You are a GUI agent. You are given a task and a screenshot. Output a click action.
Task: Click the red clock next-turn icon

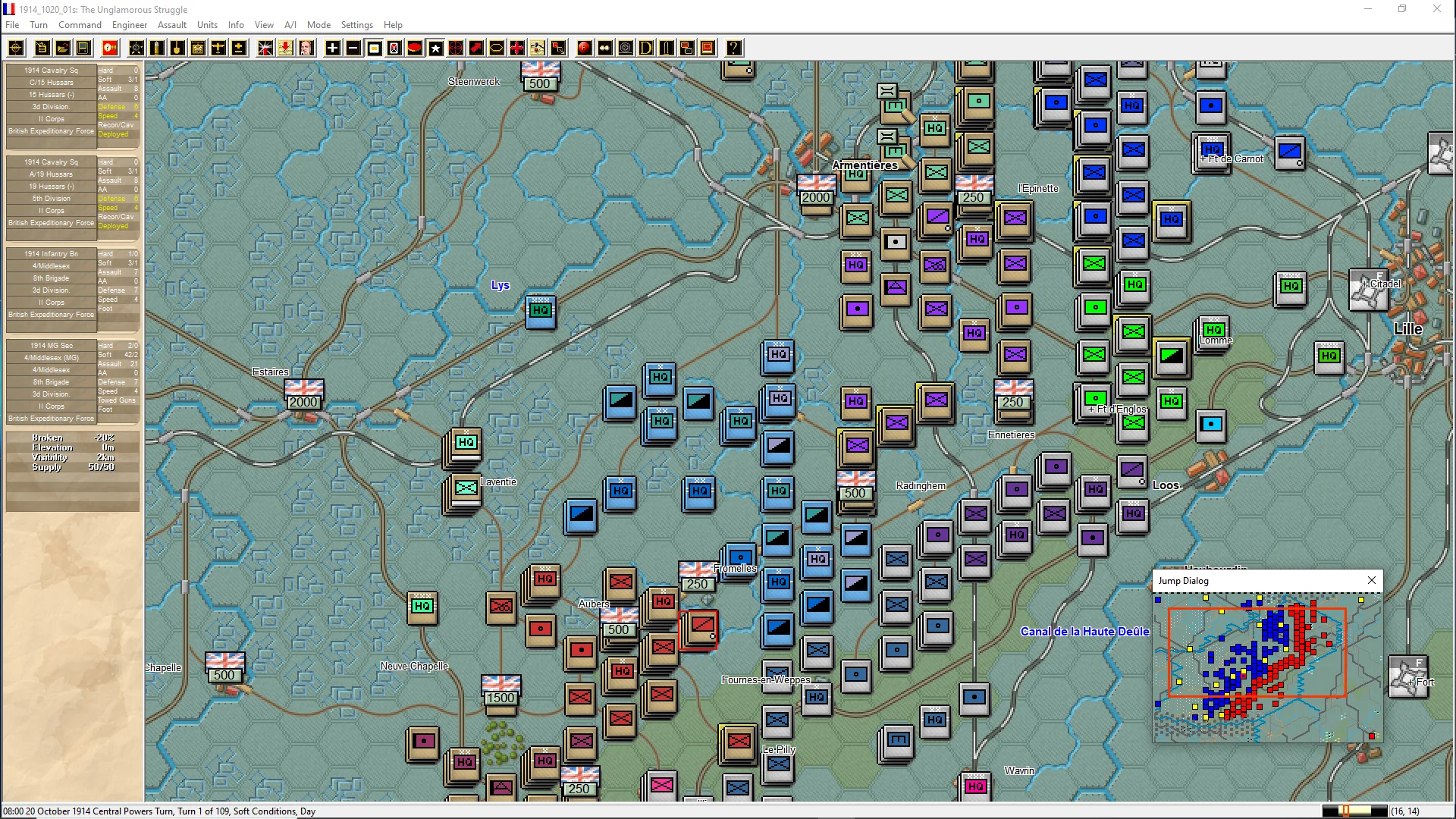click(x=110, y=49)
